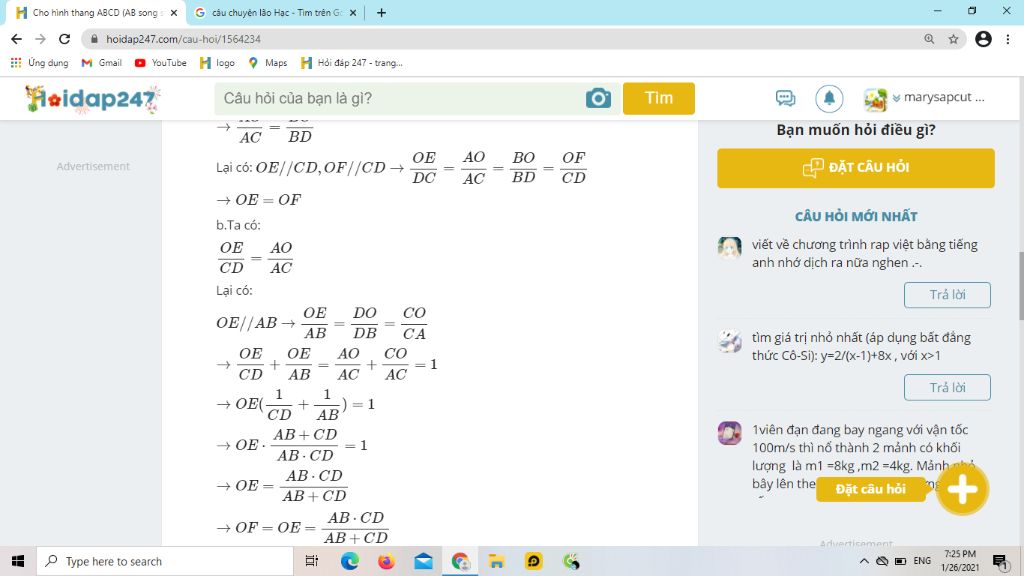
Task: Click the 'Type here to search' taskbar box
Action: (x=165, y=561)
